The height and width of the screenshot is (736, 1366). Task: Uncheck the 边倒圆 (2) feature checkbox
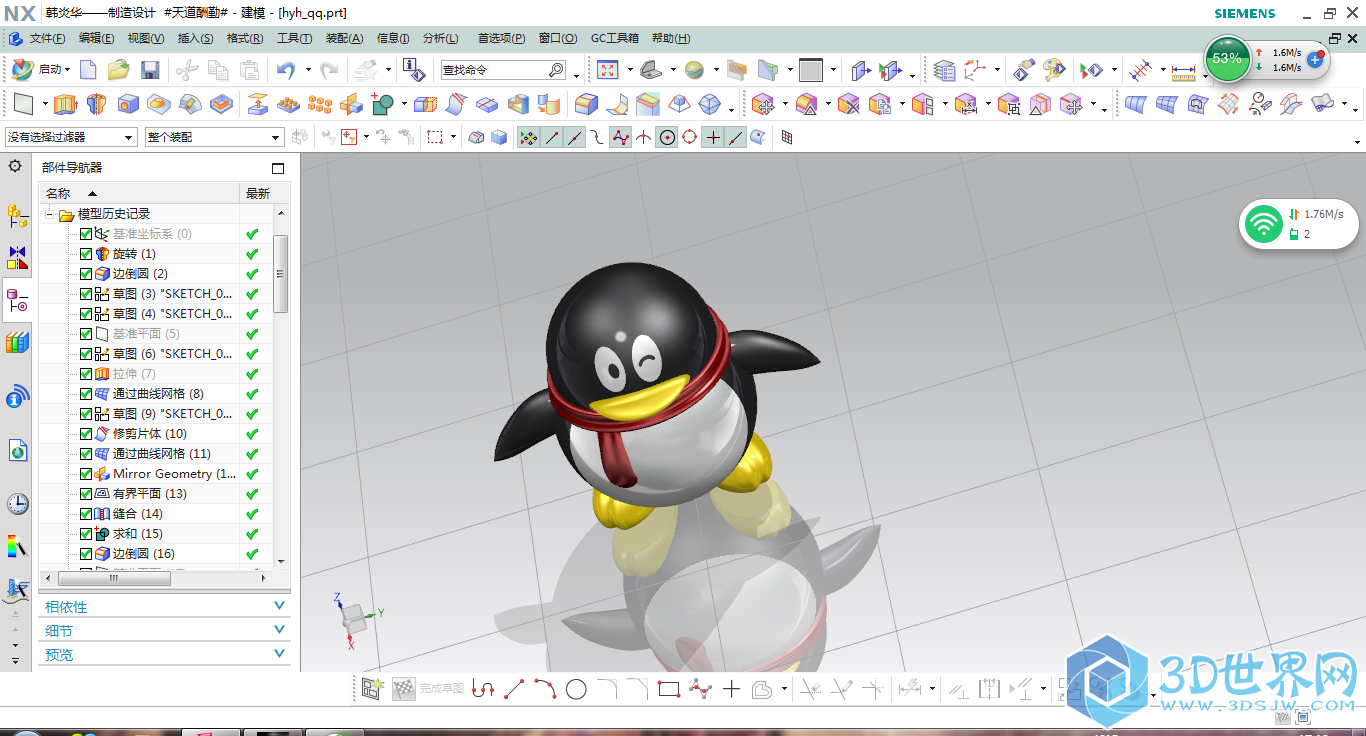click(86, 274)
